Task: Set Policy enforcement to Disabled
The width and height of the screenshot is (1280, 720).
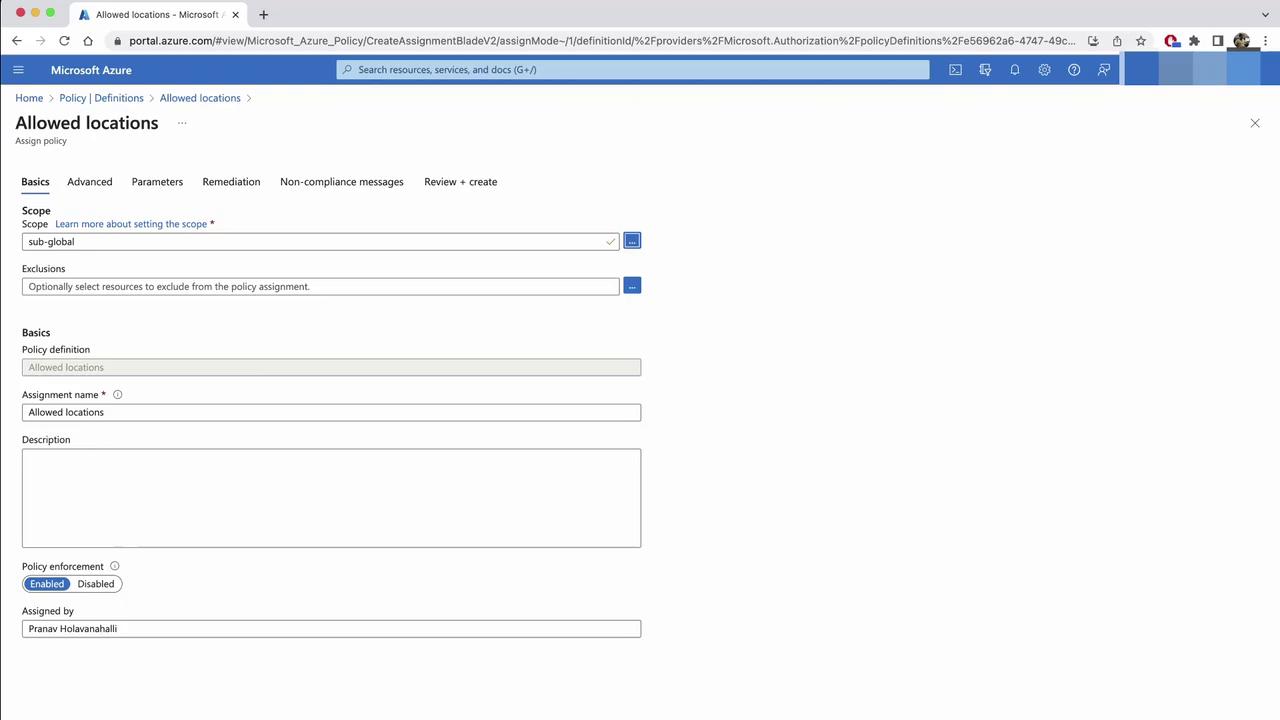Action: pyautogui.click(x=96, y=584)
